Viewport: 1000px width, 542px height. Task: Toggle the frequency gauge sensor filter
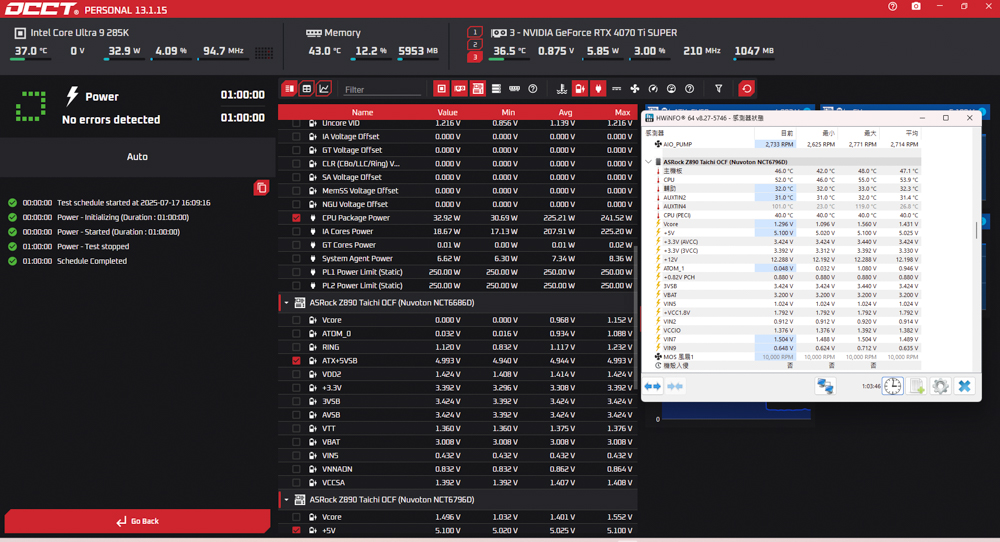point(653,89)
